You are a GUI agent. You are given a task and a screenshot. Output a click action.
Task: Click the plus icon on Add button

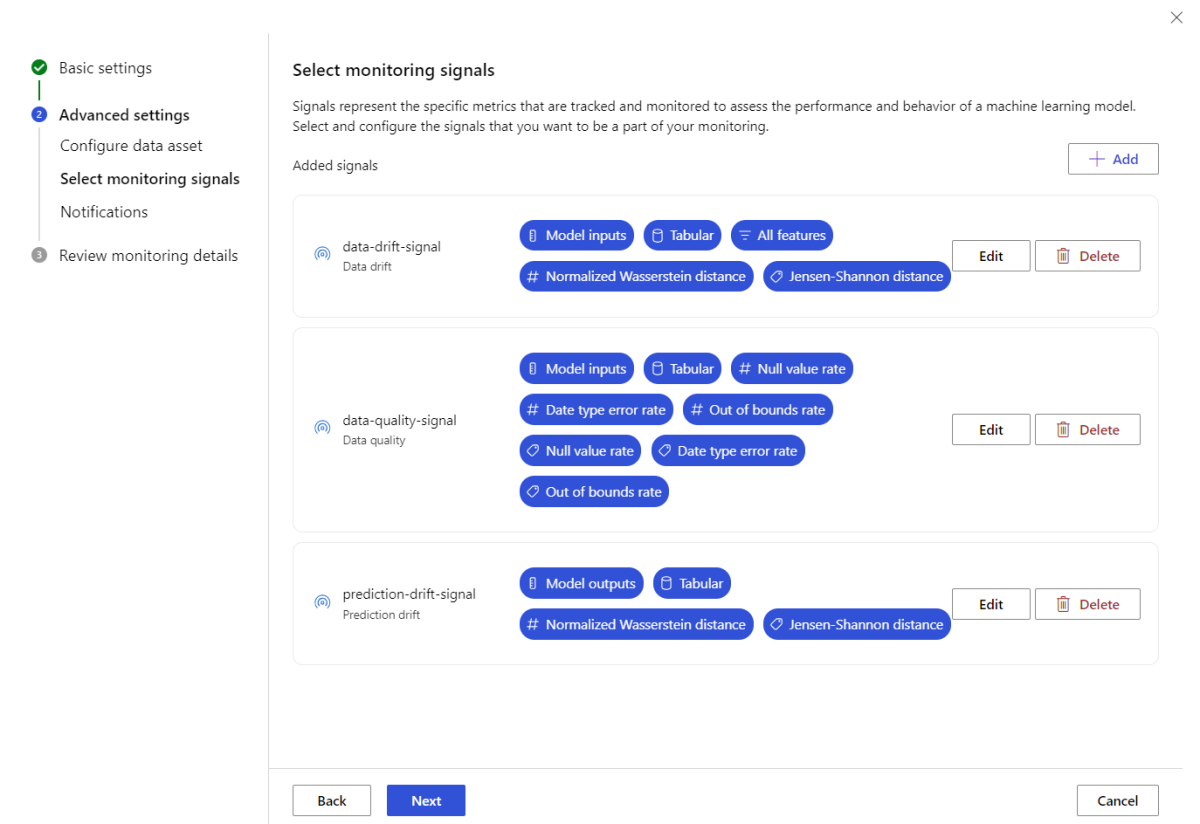1097,159
